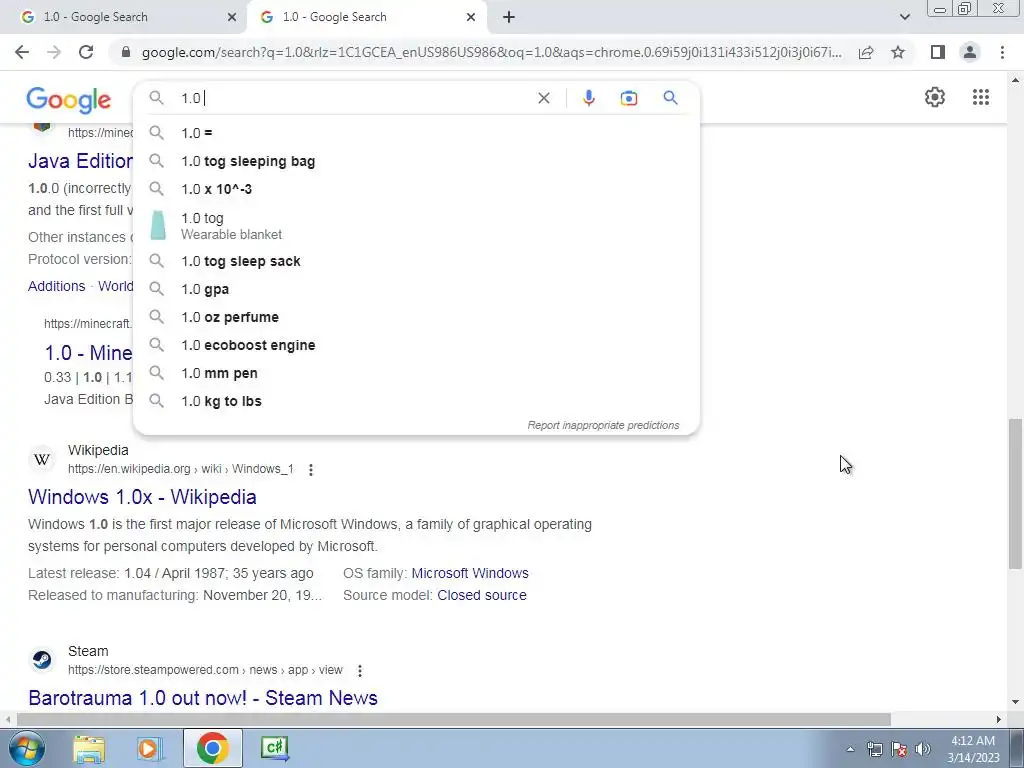Viewport: 1024px width, 768px height.
Task: Select the suggestion "1.0 ="
Action: [x=416, y=133]
